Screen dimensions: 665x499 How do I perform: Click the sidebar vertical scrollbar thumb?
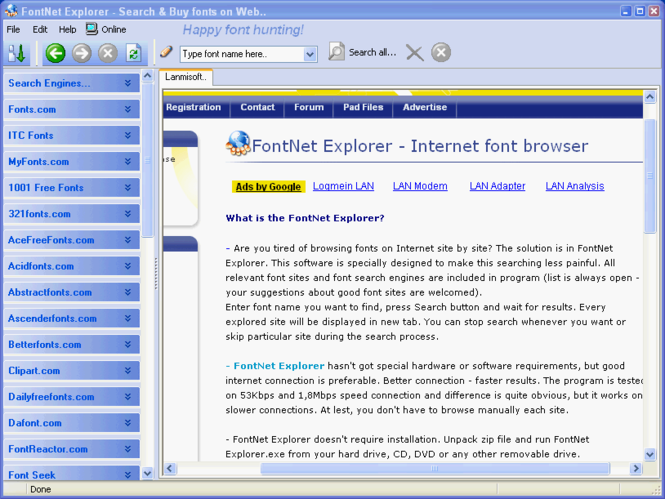tap(147, 161)
